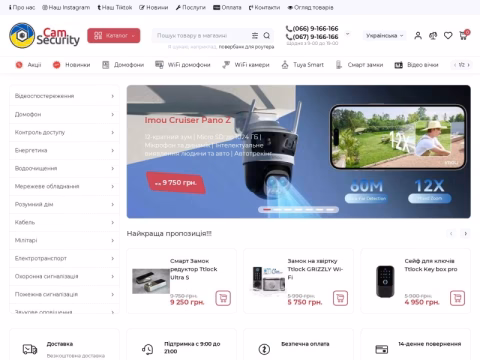Open Смарт Замок редуктор Ttlock Ultra S
Viewport: 480px width, 360px height.
pyautogui.click(x=194, y=269)
